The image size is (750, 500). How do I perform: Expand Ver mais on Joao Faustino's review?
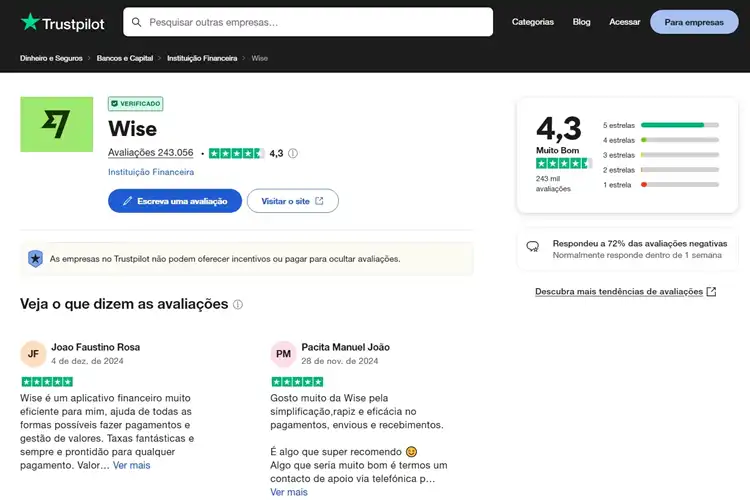coord(132,465)
